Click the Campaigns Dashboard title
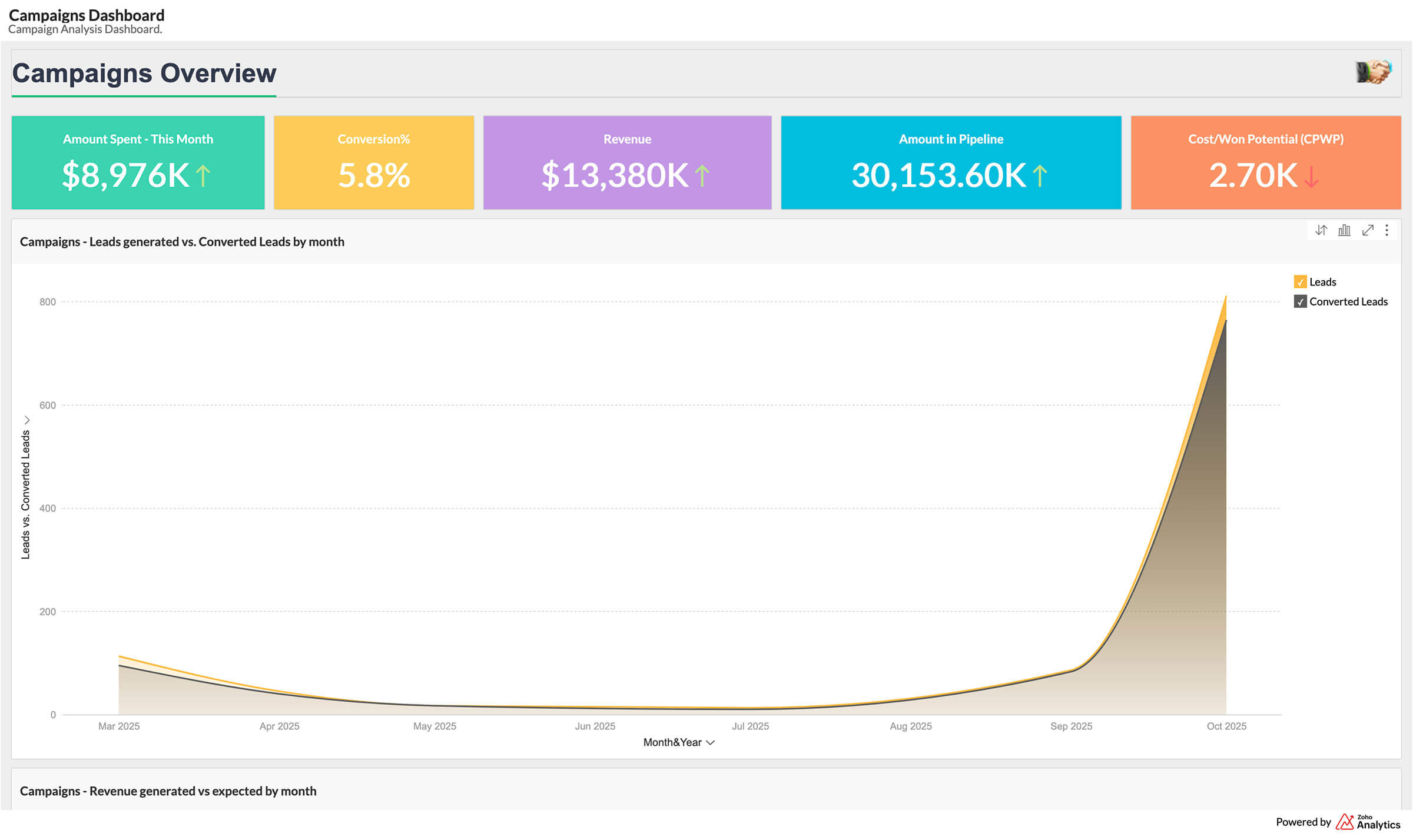 (x=87, y=15)
